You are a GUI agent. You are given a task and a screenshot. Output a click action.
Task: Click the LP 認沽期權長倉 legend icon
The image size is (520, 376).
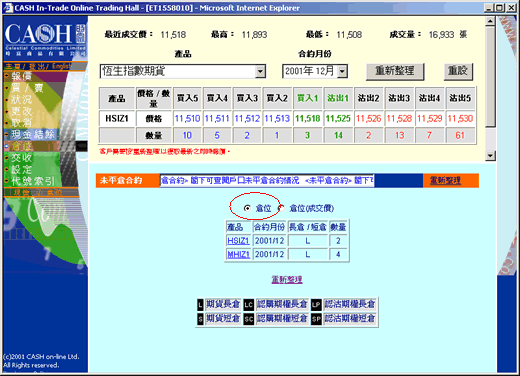(316, 304)
